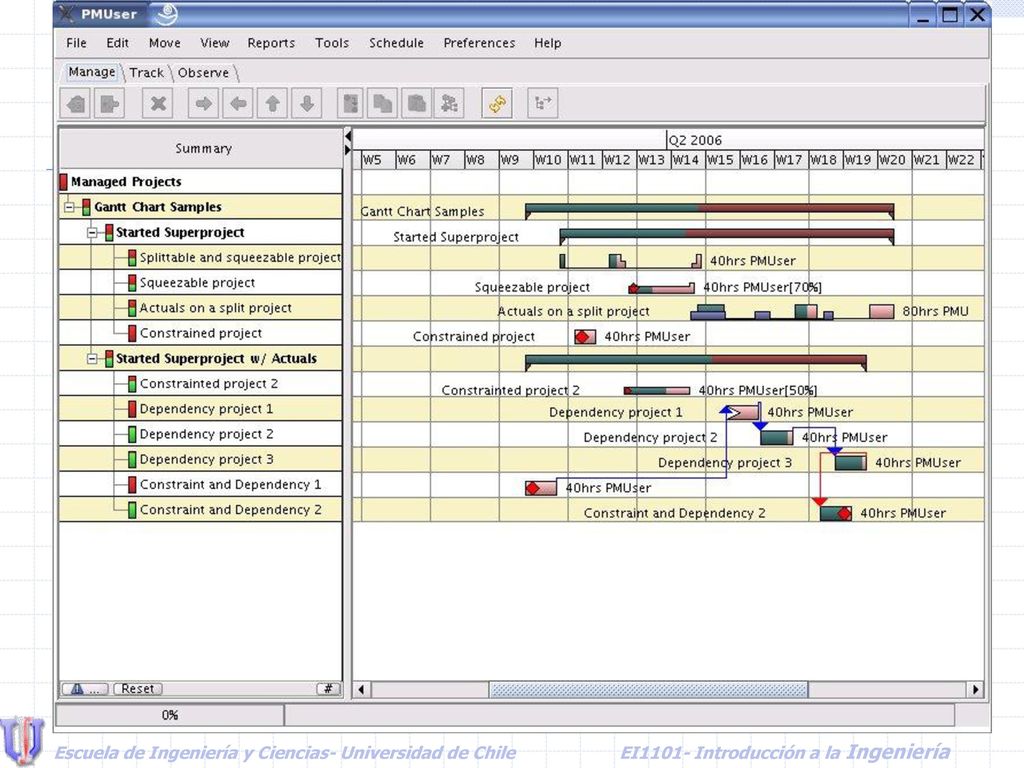Click the Gantt scrollbar right arrow
Viewport: 1024px width, 768px height.
tap(976, 689)
